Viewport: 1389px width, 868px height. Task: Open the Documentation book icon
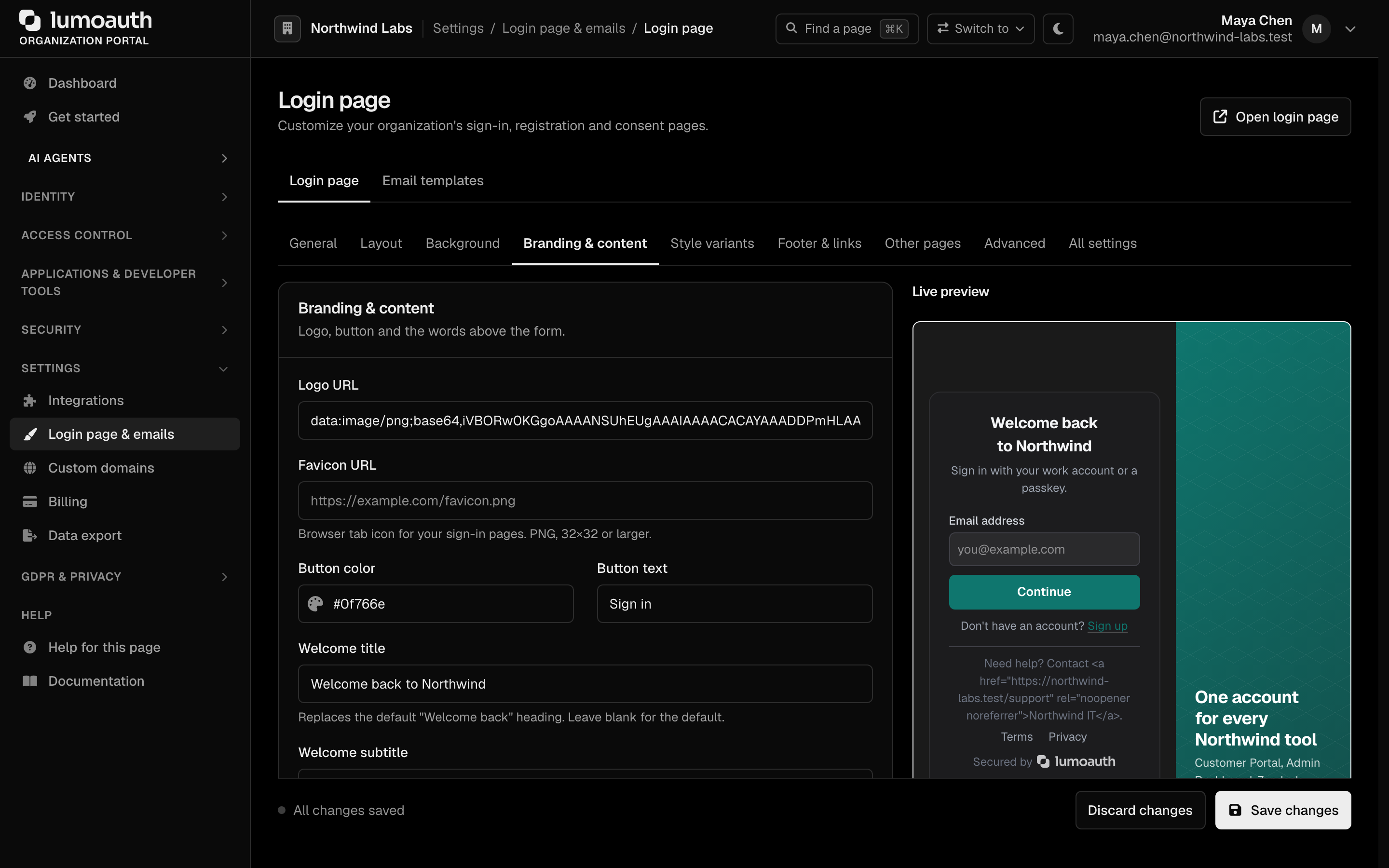pos(30,681)
